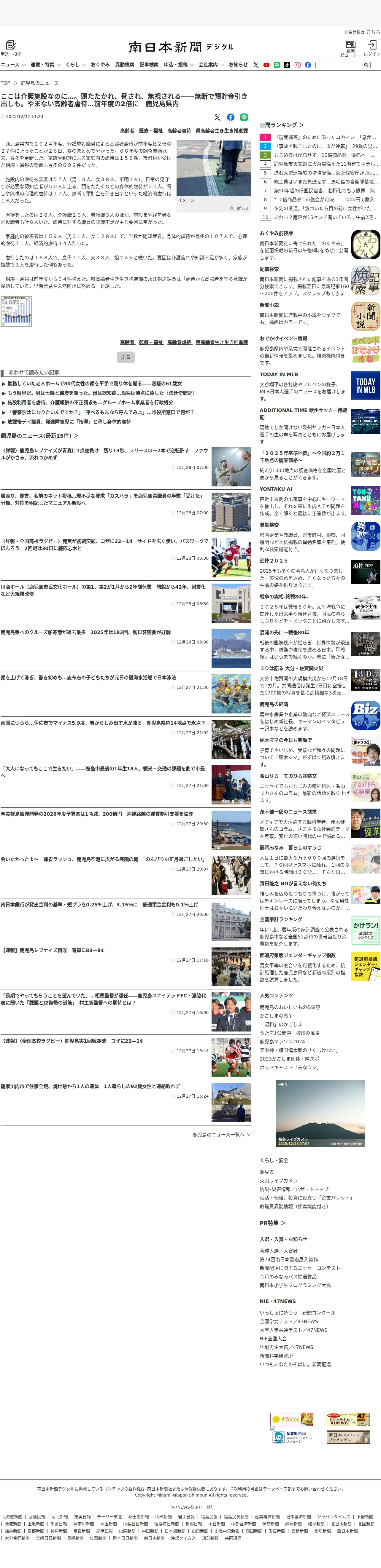
Task: Open お知らせ in the navigation bar
Action: click(238, 65)
